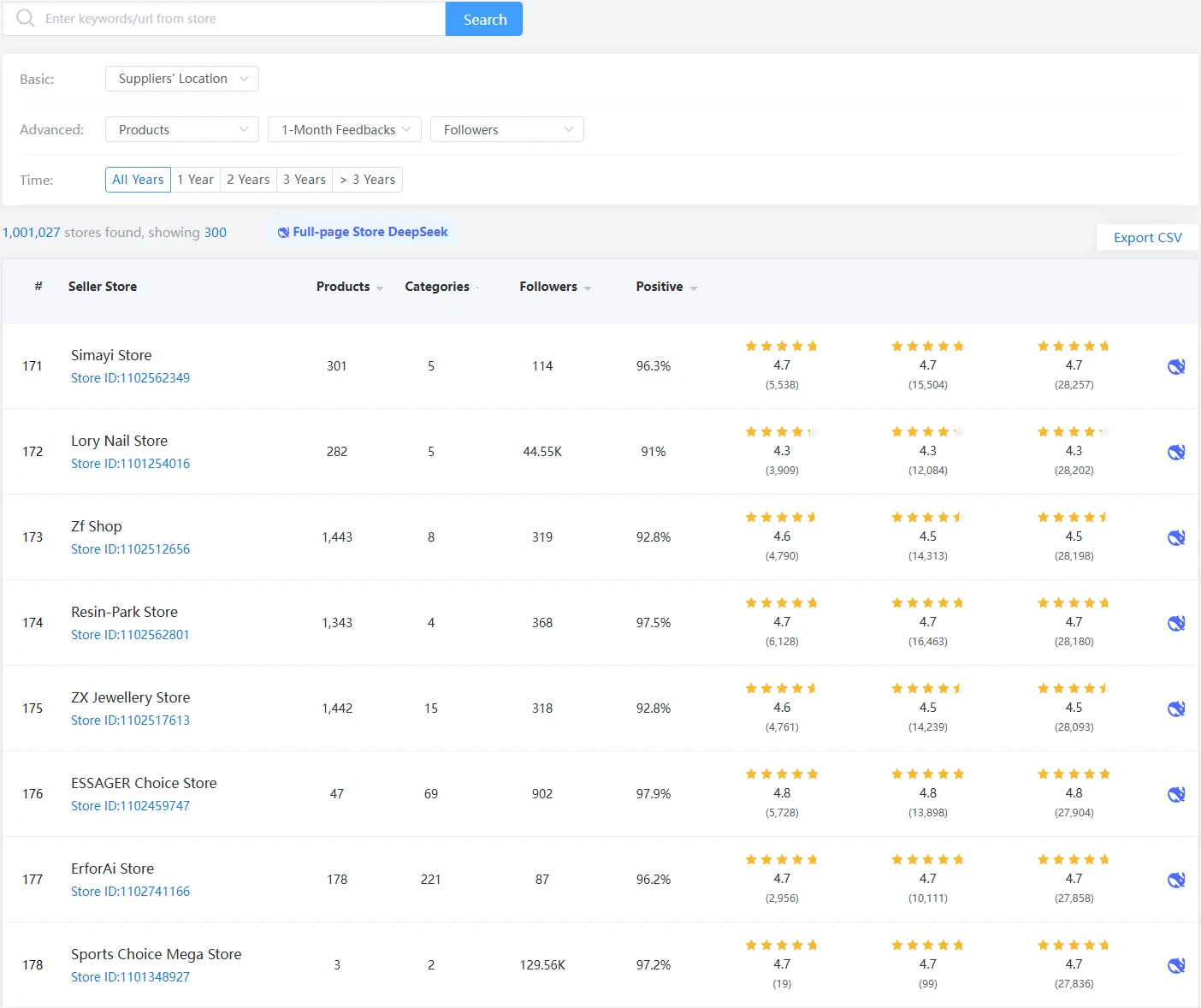Click Lory Nail Store name
This screenshot has width=1201, height=1008.
pos(119,441)
